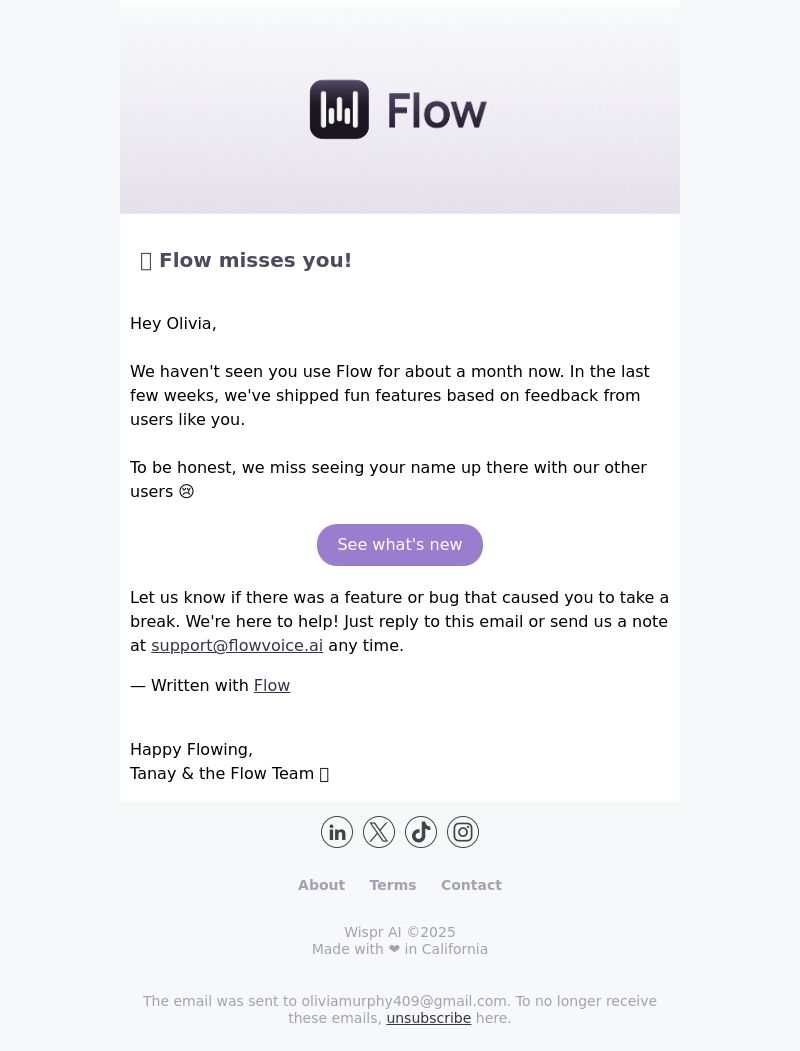The height and width of the screenshot is (1051, 800).
Task: Open the X (Twitter) social icon
Action: [x=379, y=832]
